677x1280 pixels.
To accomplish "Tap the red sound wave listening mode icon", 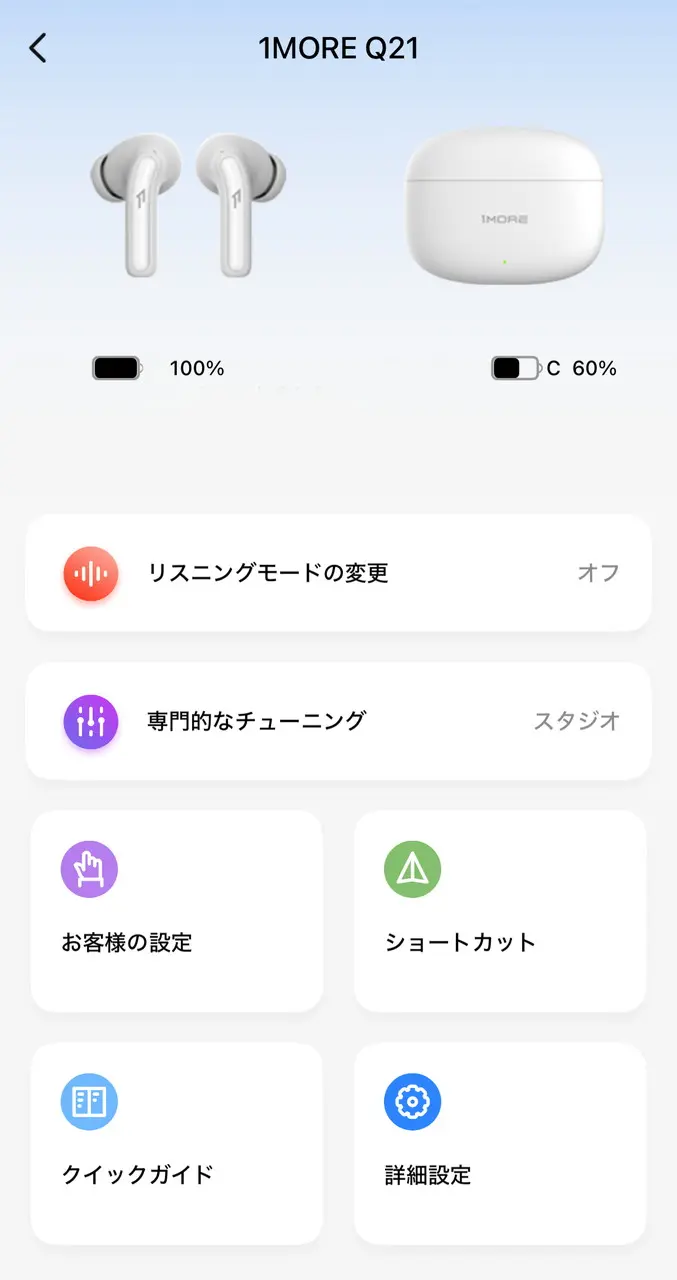I will point(90,573).
